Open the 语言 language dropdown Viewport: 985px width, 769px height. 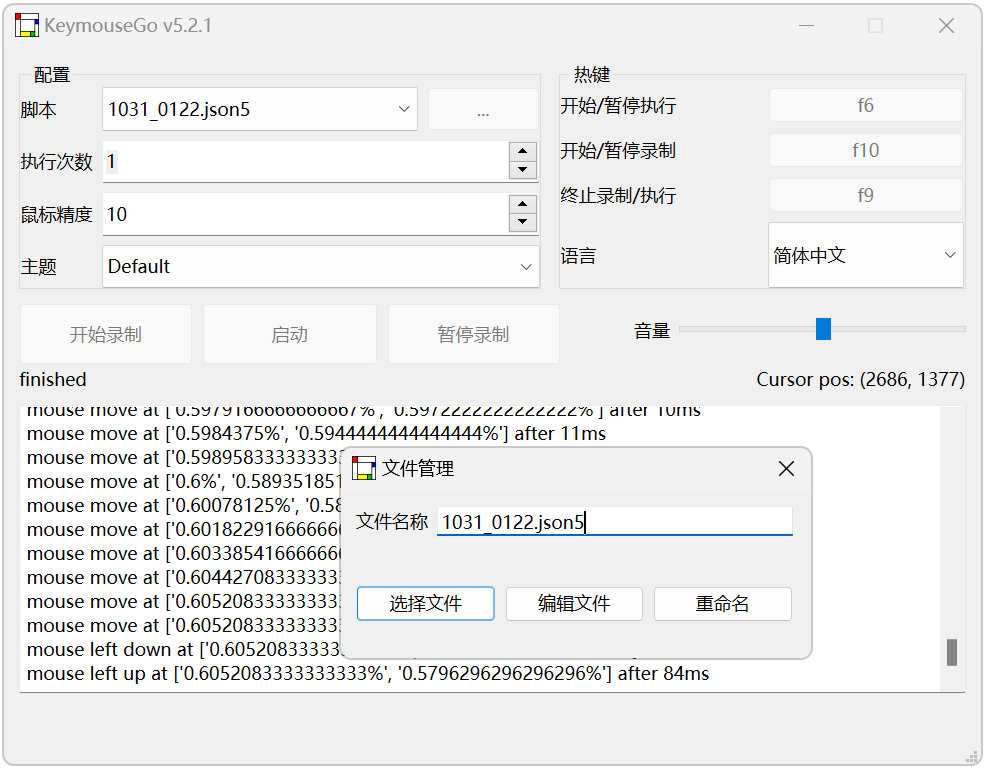click(866, 255)
